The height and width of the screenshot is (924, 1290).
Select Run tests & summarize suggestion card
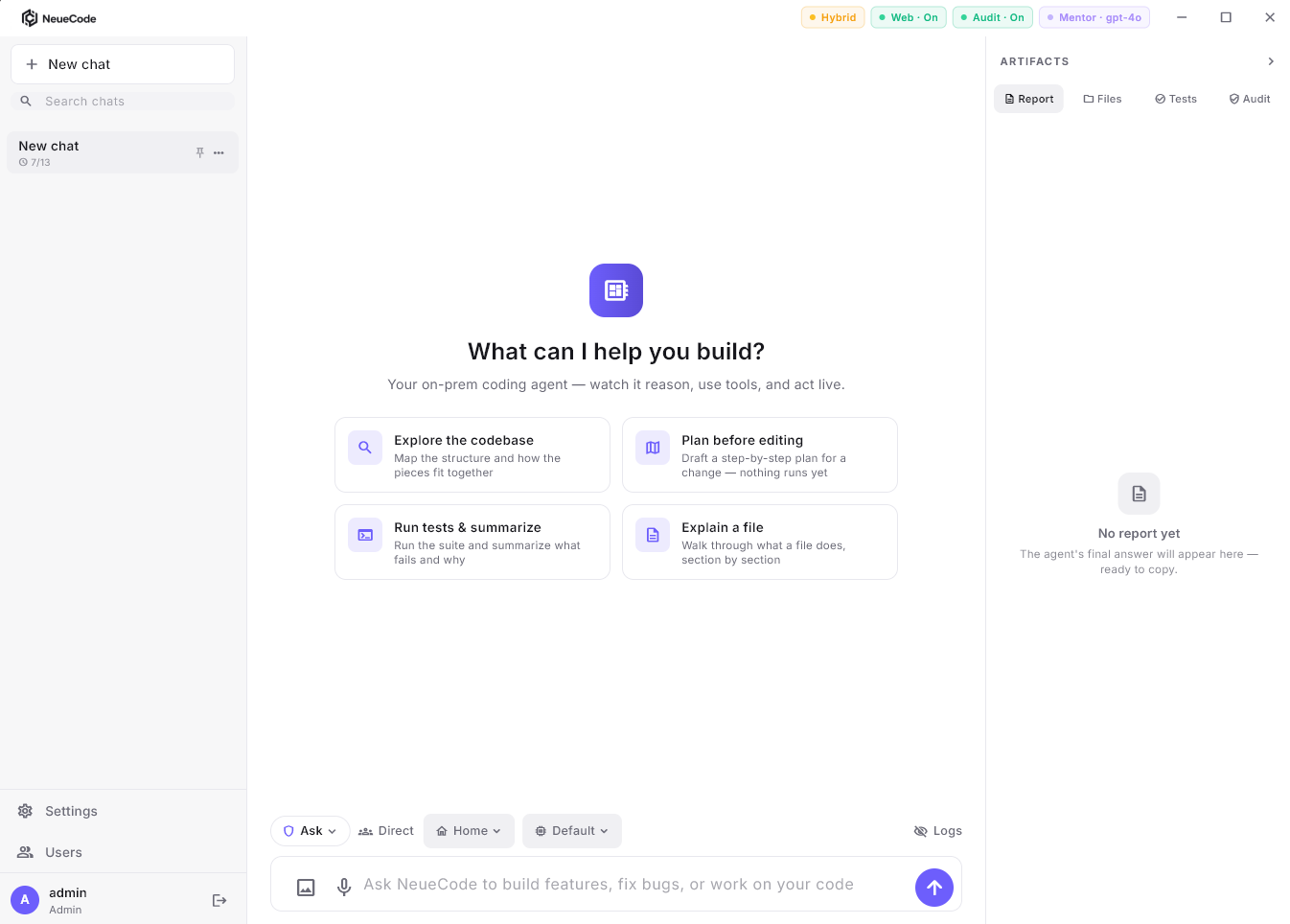[x=472, y=543]
